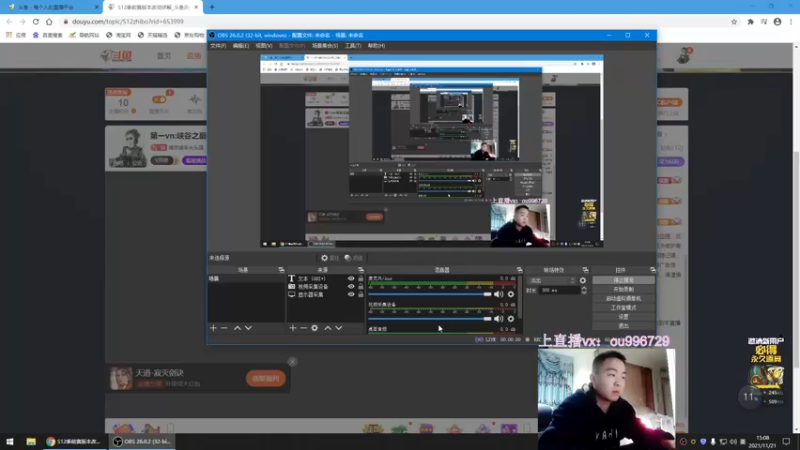
Task: Open transition properties gear beside 淡出
Action: 583,280
